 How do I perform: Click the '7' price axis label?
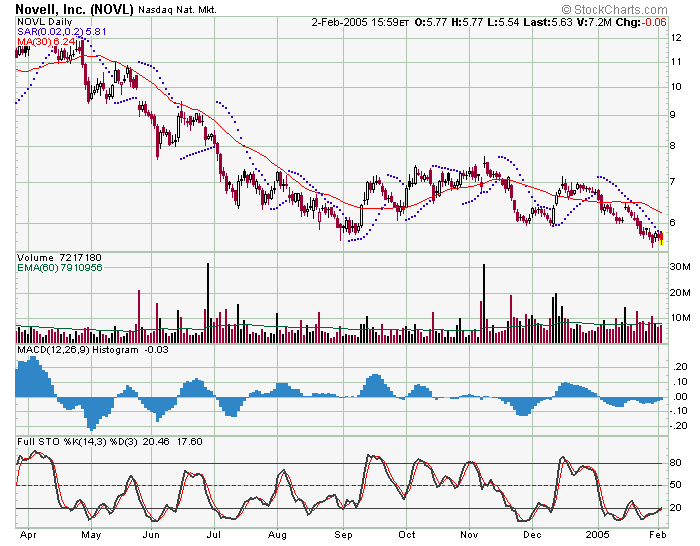pos(673,182)
